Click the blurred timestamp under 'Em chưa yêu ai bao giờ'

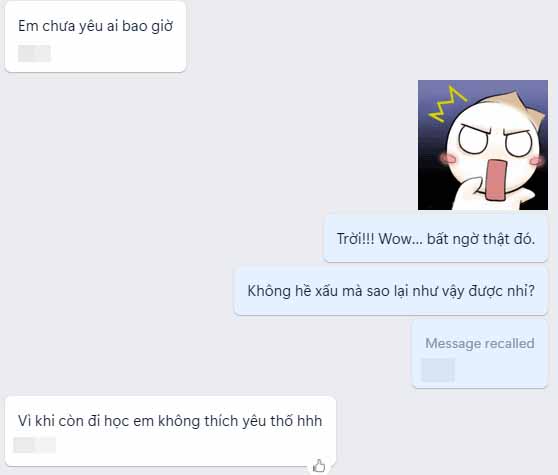click(x=35, y=53)
